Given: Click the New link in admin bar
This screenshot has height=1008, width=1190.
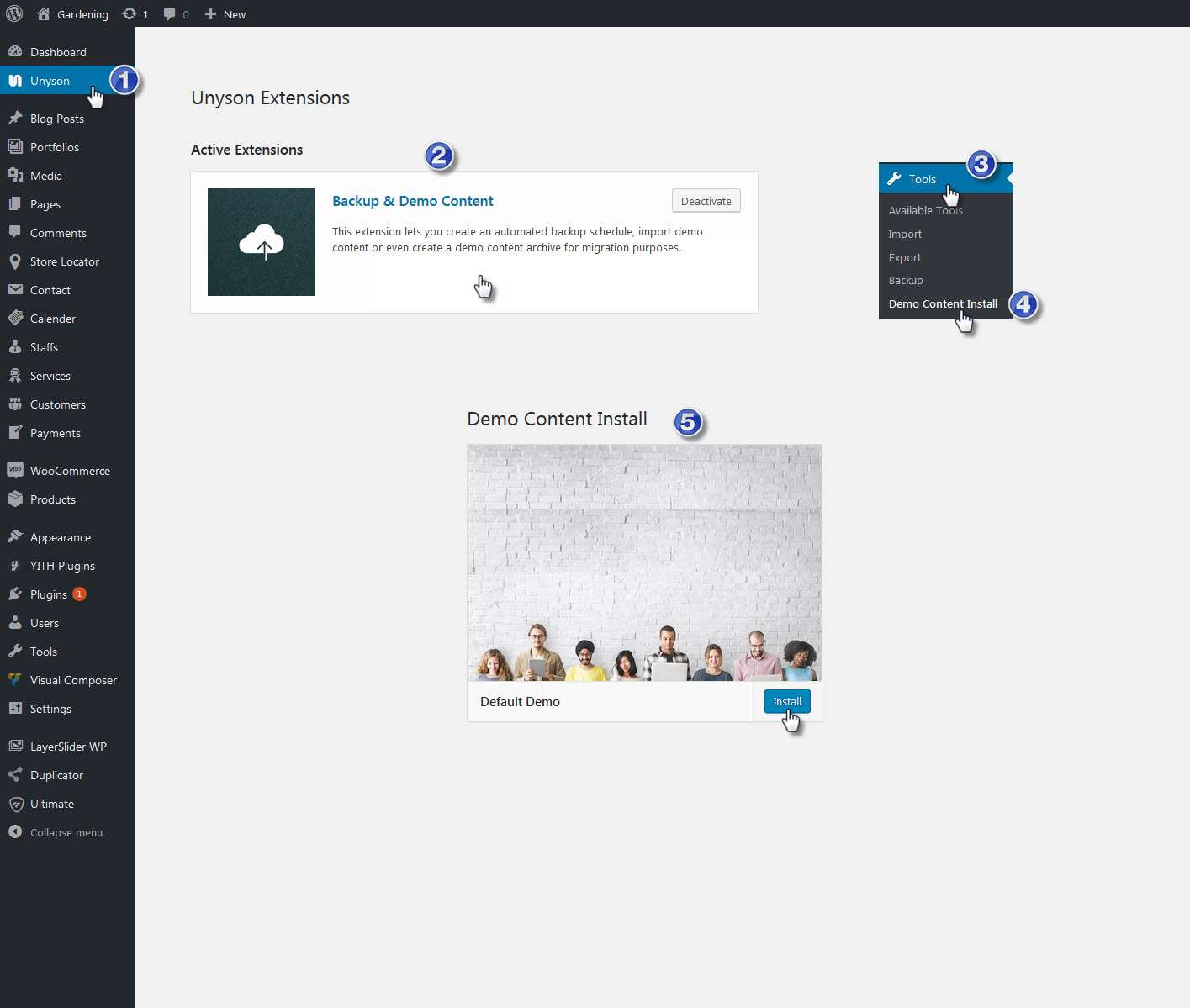Looking at the screenshot, I should click(x=235, y=14).
